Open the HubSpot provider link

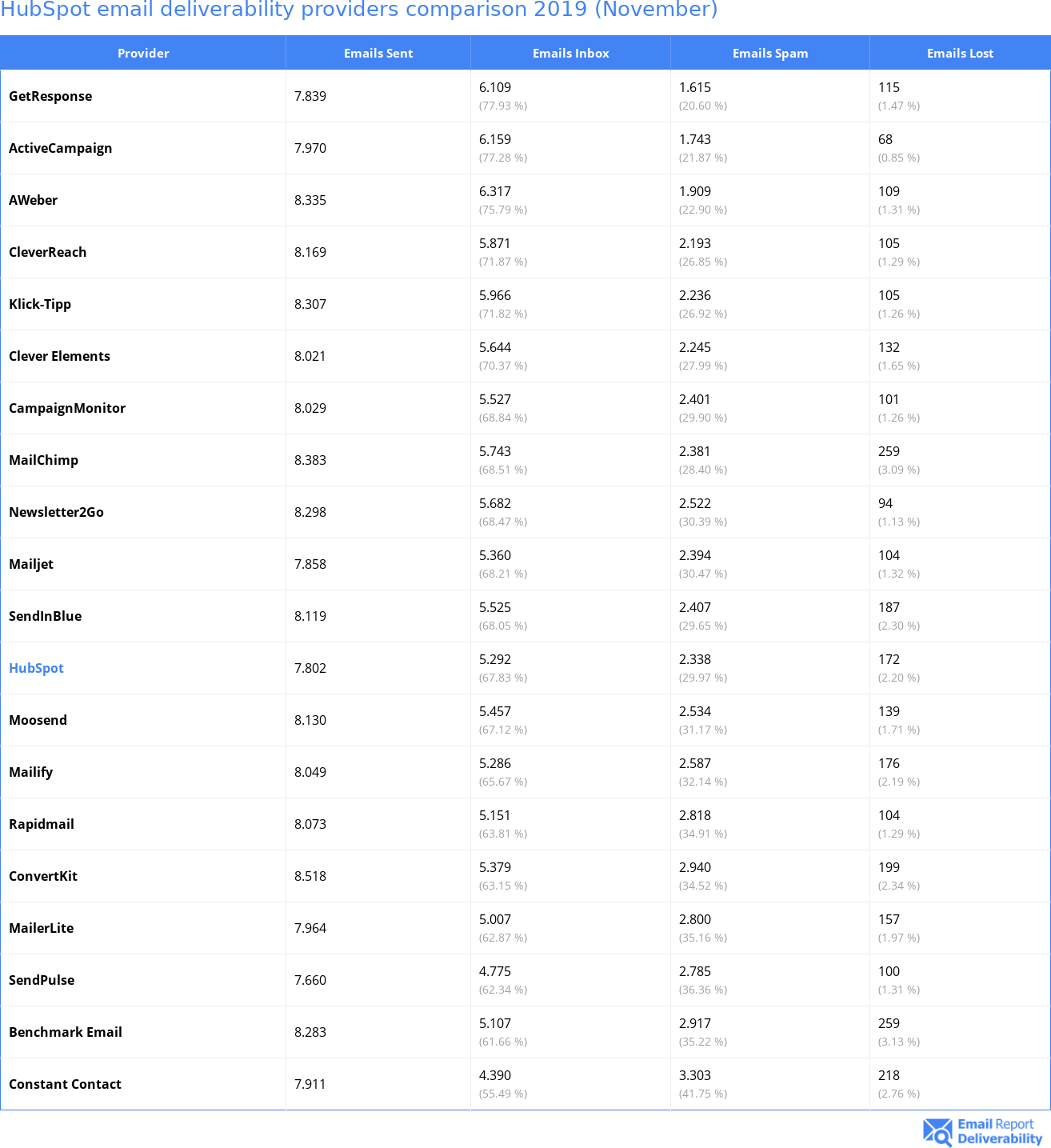(36, 668)
